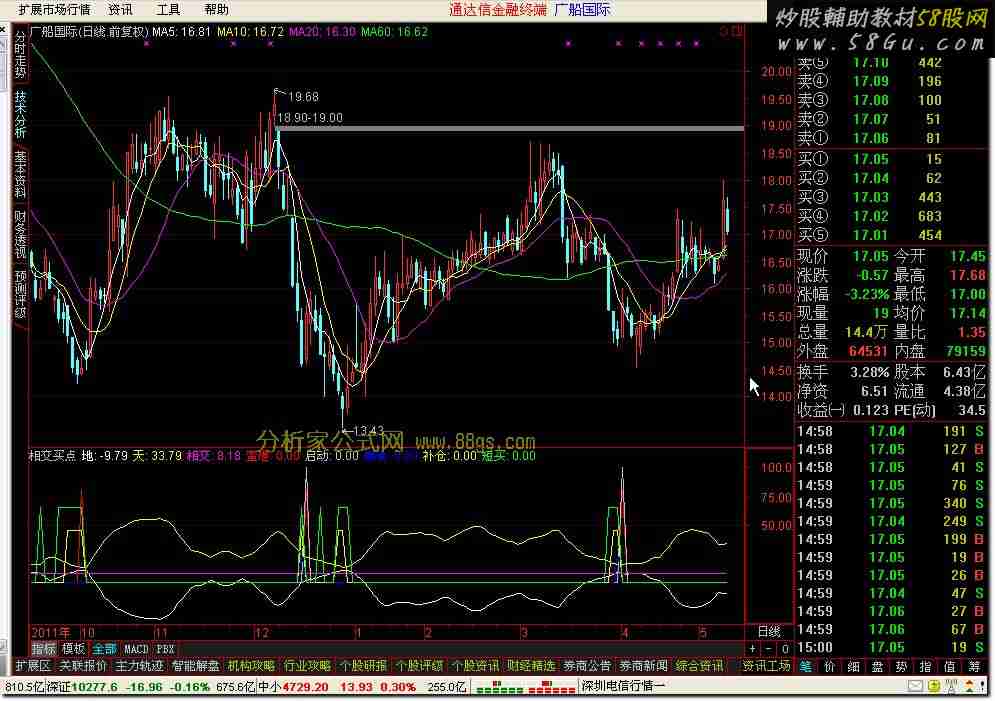Image resolution: width=995 pixels, height=701 pixels.
Task: Switch to 基本资料 sidebar tab
Action: pyautogui.click(x=20, y=173)
